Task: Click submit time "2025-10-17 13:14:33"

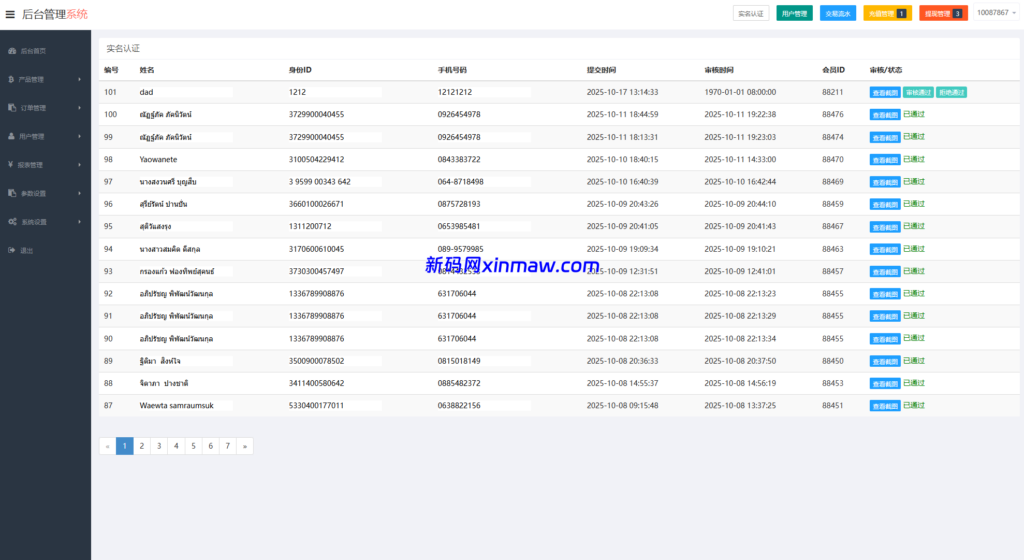Action: point(622,92)
